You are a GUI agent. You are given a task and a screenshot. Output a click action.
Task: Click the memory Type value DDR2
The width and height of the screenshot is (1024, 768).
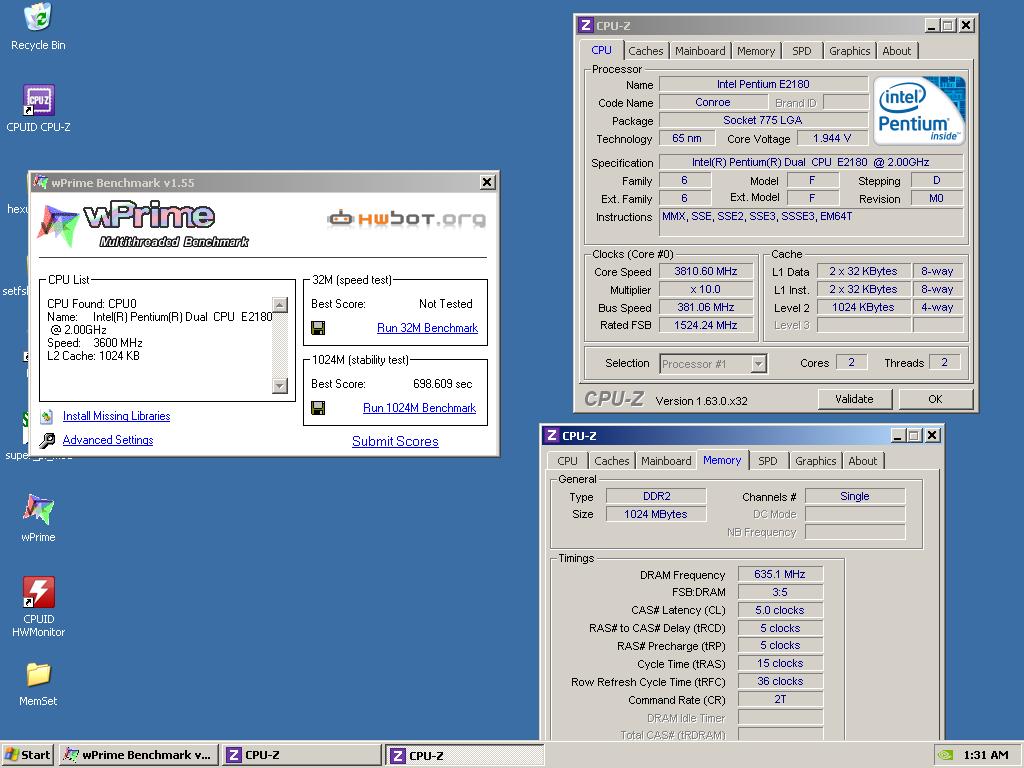(656, 496)
